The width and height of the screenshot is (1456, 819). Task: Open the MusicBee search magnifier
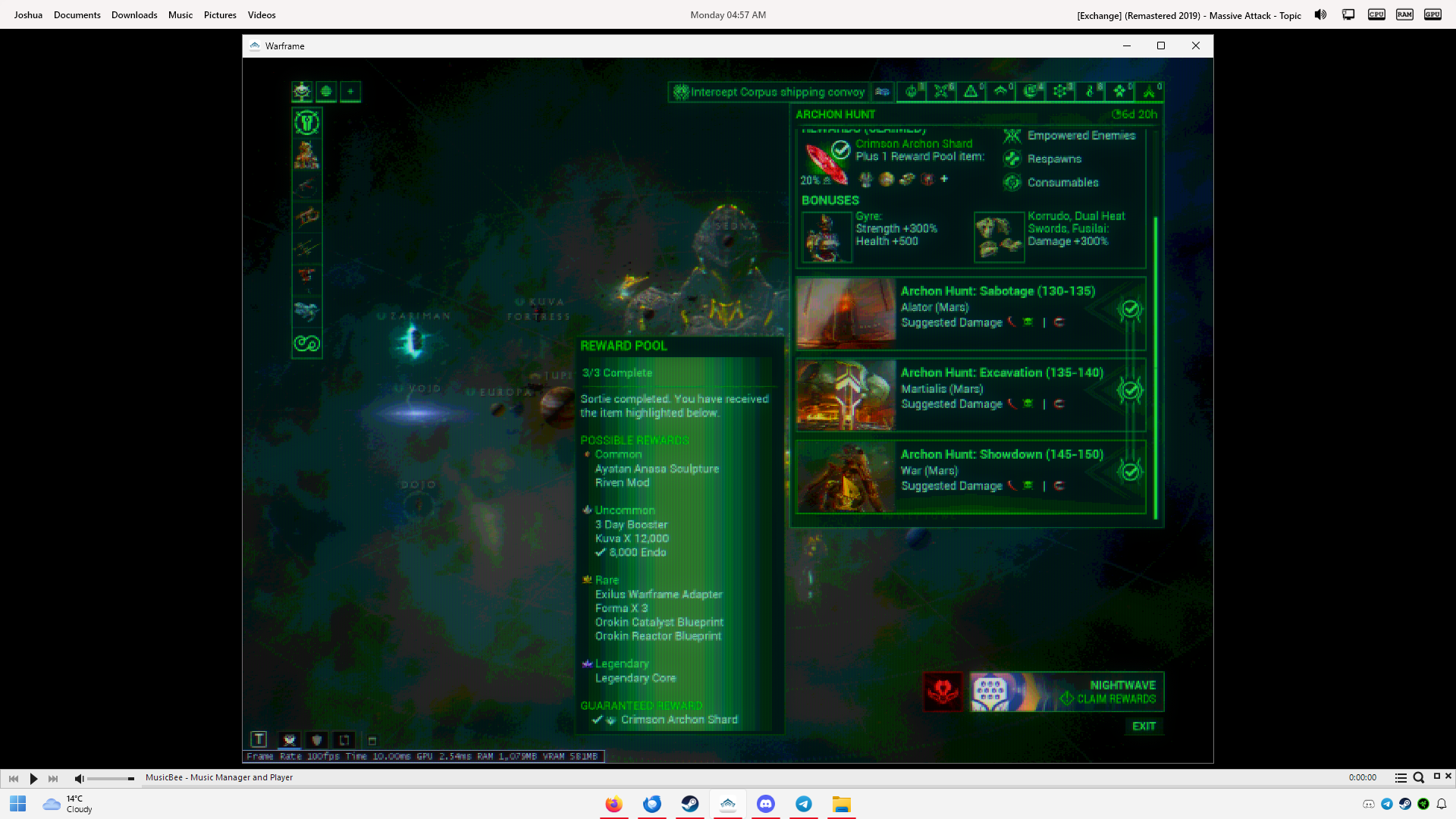[1418, 777]
